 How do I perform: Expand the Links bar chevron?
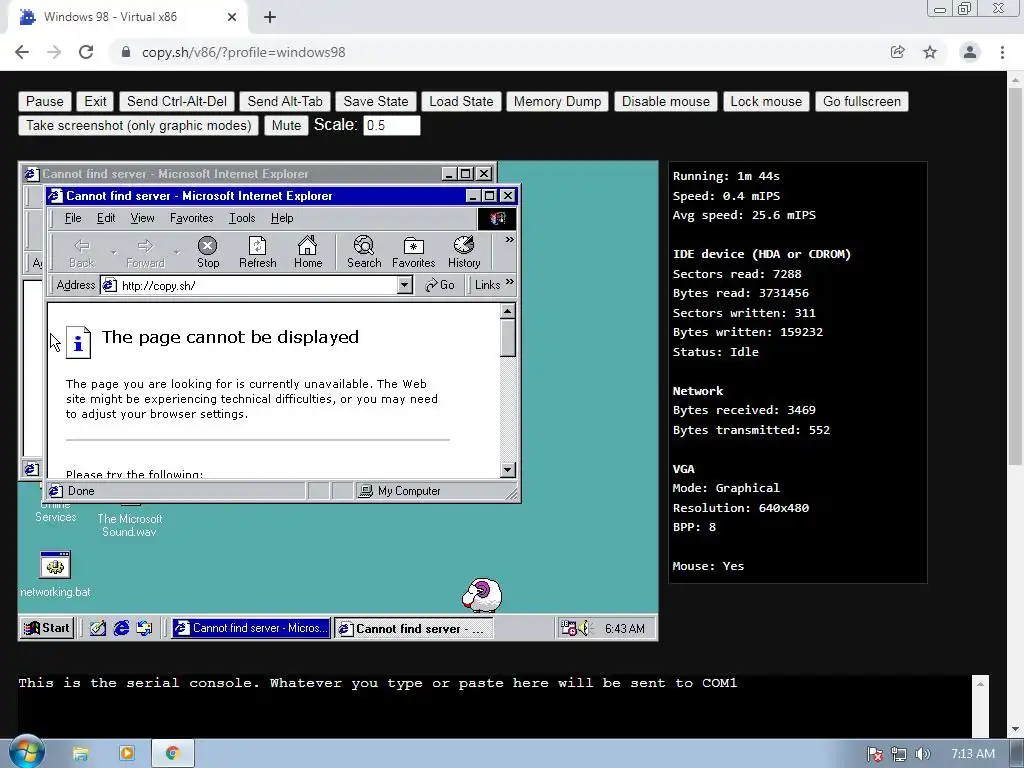[x=509, y=282]
